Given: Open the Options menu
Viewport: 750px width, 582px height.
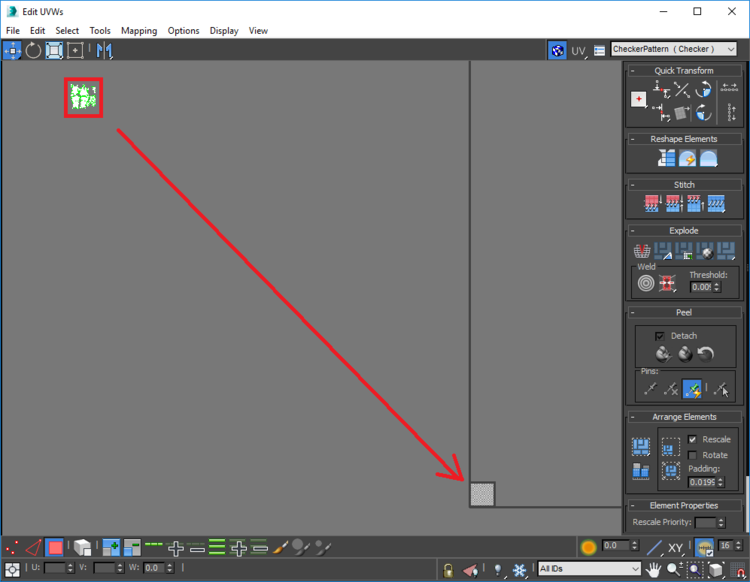Looking at the screenshot, I should 183,31.
